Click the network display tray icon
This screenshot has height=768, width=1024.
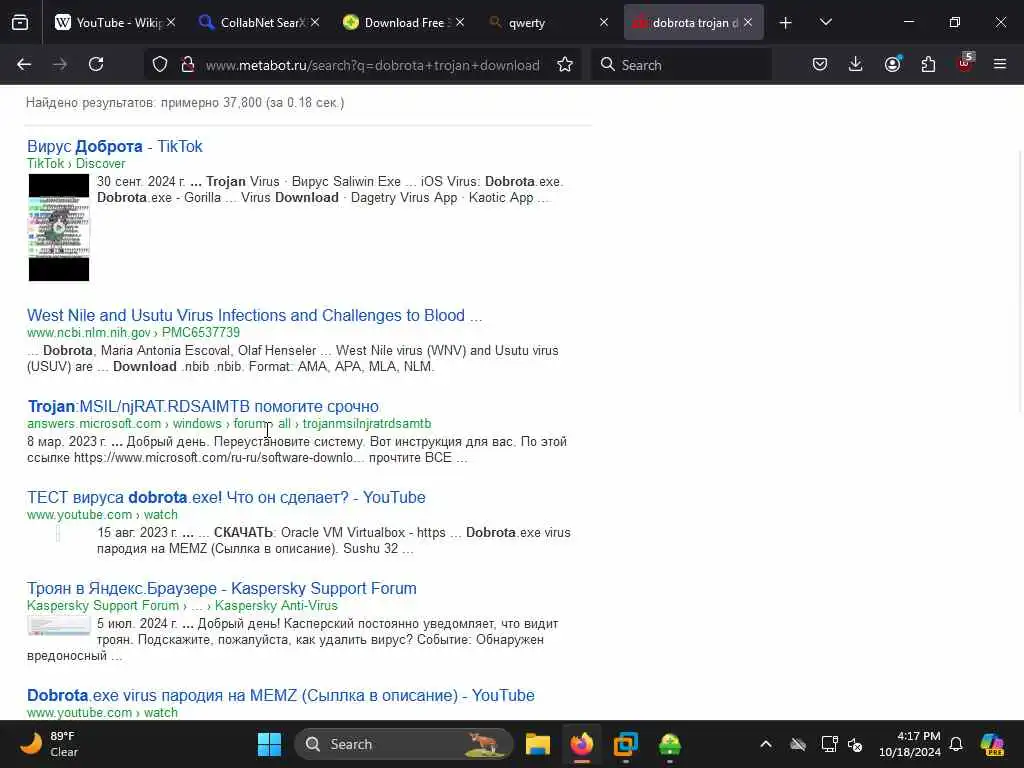pyautogui.click(x=829, y=744)
